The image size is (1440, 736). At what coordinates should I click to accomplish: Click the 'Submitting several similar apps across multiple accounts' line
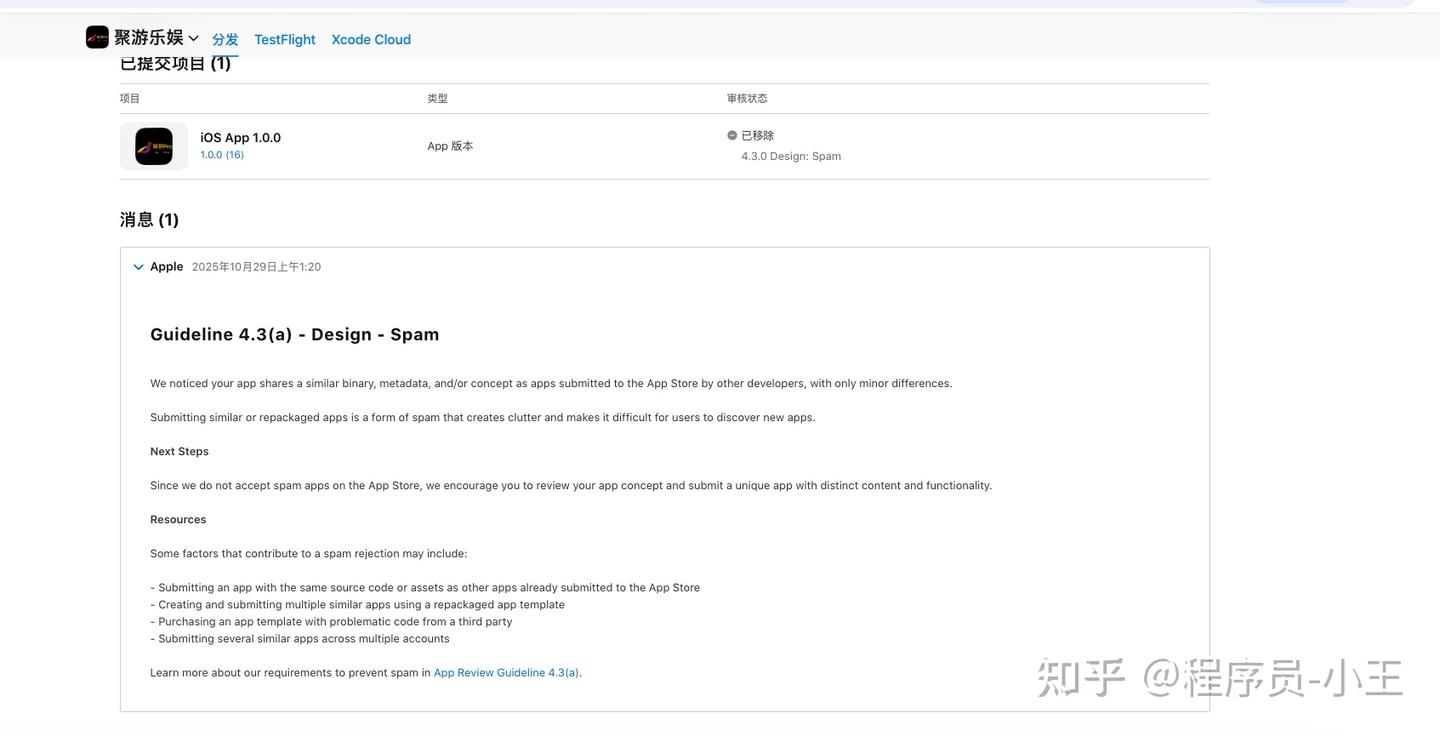point(300,639)
